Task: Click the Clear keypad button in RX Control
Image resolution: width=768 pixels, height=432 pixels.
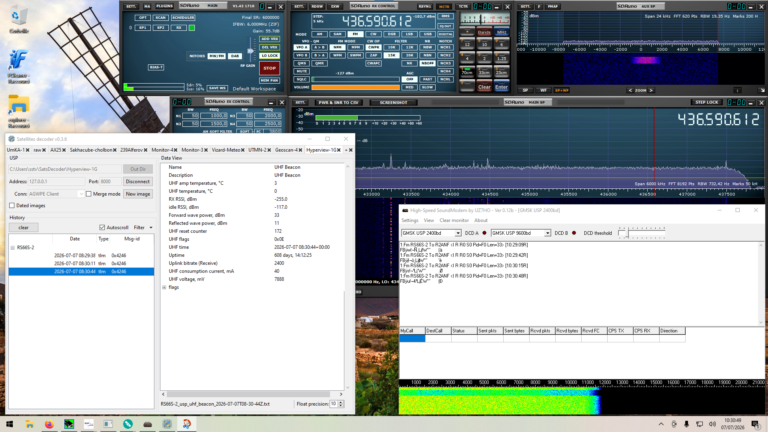Action: click(484, 87)
